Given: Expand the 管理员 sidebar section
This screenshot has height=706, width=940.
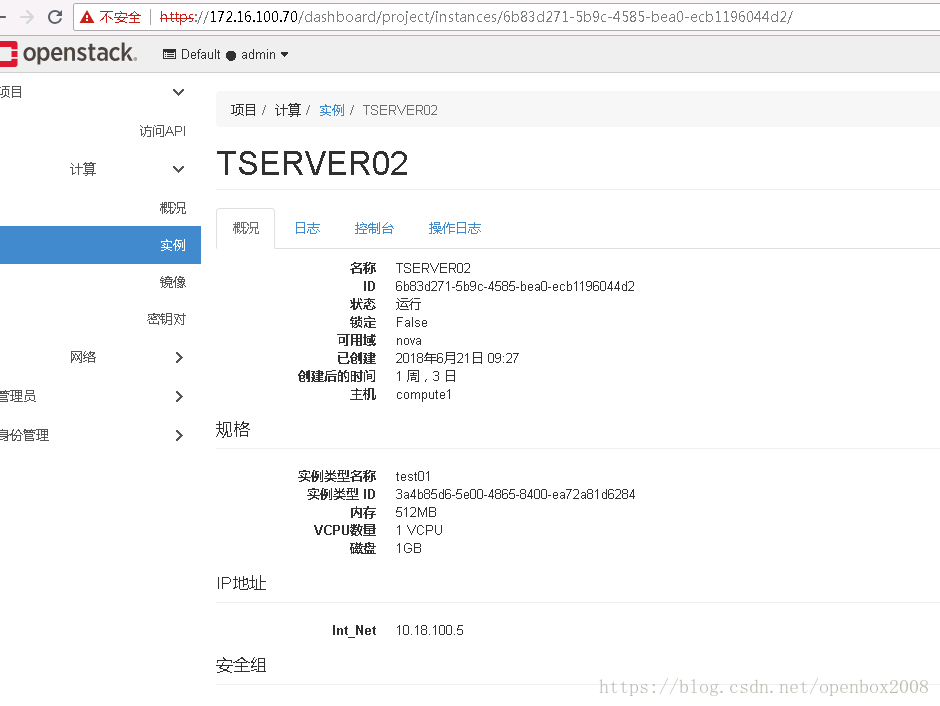Looking at the screenshot, I should [x=178, y=396].
